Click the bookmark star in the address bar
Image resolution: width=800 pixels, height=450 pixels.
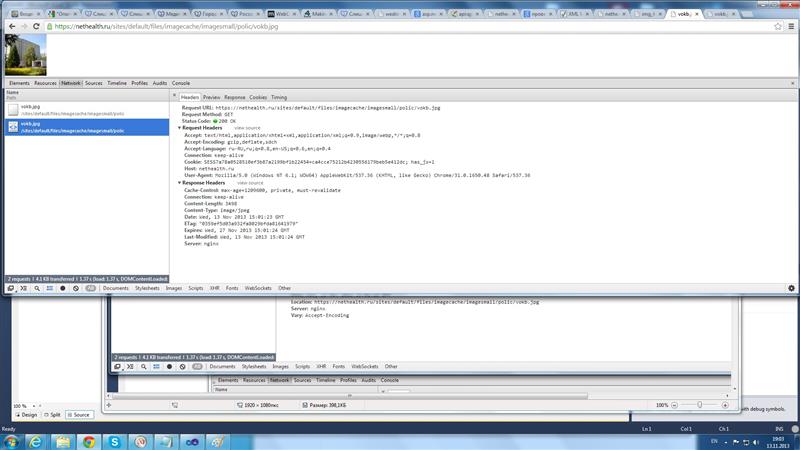coord(775,27)
